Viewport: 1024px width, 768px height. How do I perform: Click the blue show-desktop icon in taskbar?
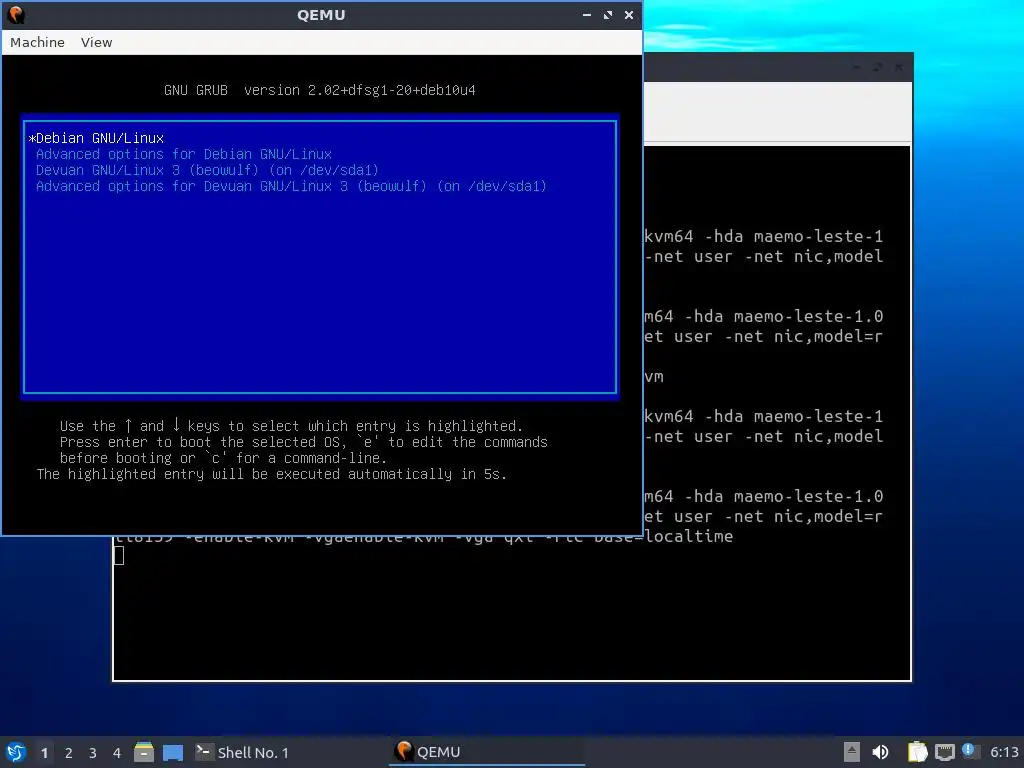tap(172, 752)
